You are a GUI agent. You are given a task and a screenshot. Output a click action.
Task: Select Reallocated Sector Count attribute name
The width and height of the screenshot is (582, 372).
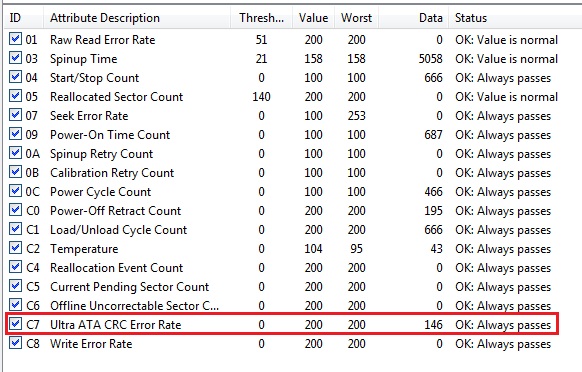[117, 97]
